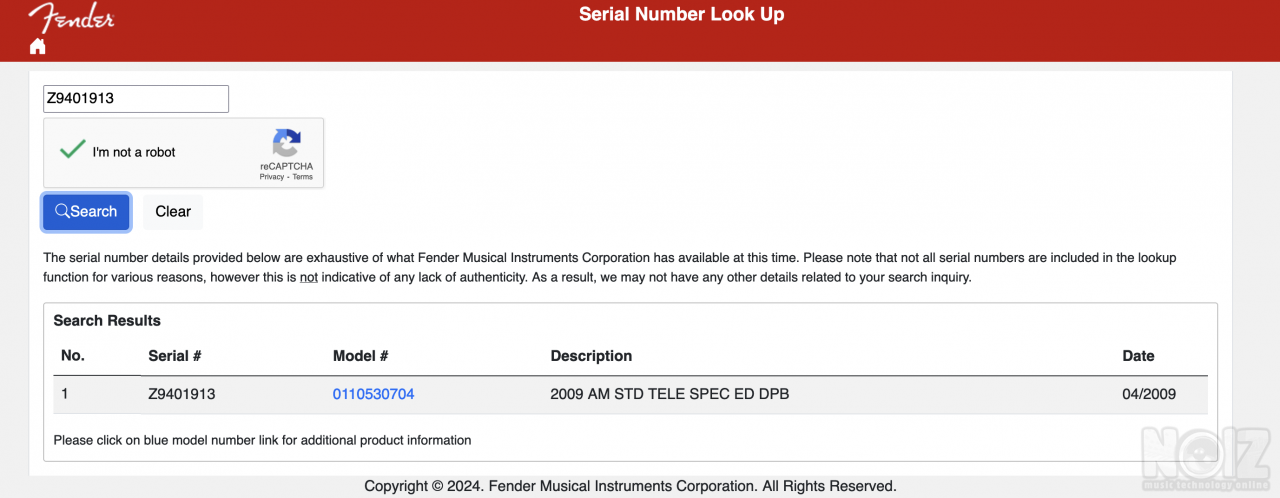
Task: Open the reCAPTCHA Privacy link
Action: click(271, 177)
